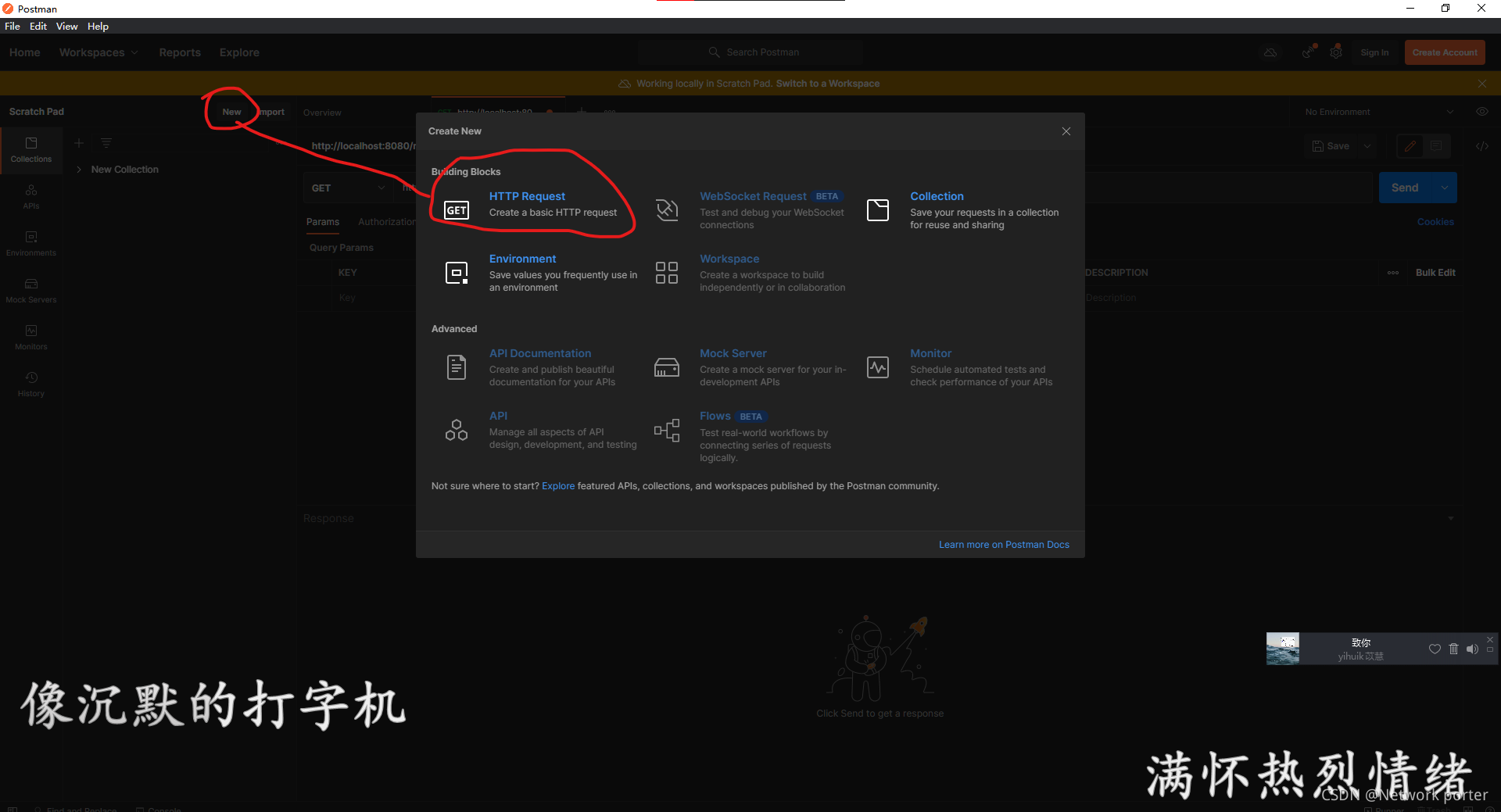This screenshot has width=1501, height=812.
Task: Click the Mock Server icon in dialog
Action: 667,367
